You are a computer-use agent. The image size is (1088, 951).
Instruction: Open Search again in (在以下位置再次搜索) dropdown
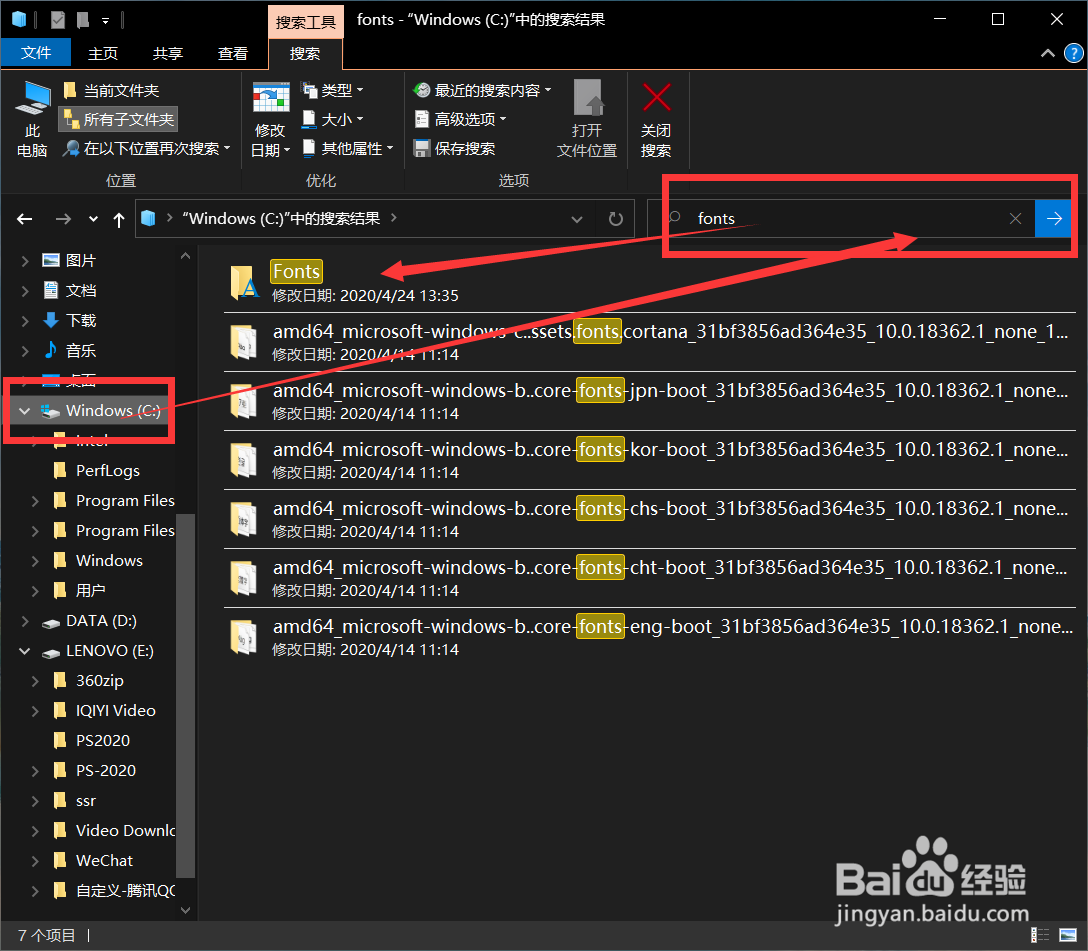pos(146,148)
